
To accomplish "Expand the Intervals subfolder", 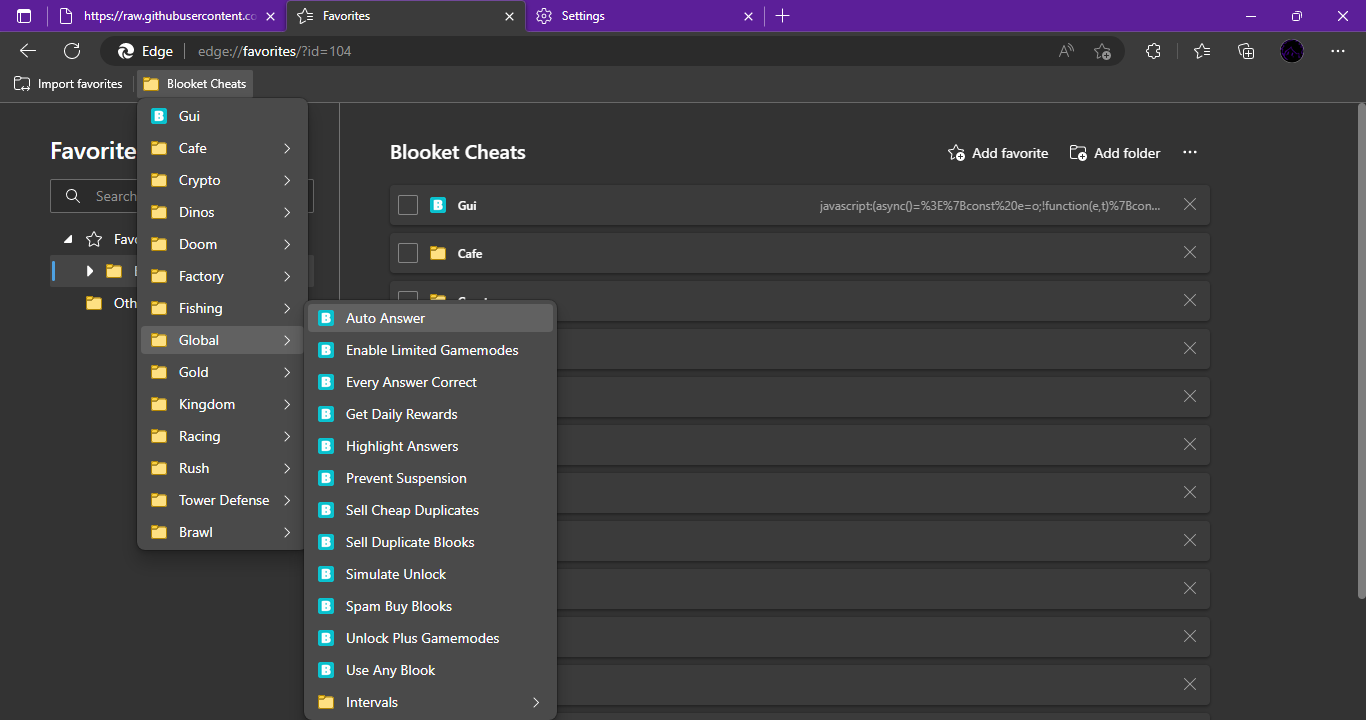I will coord(430,702).
